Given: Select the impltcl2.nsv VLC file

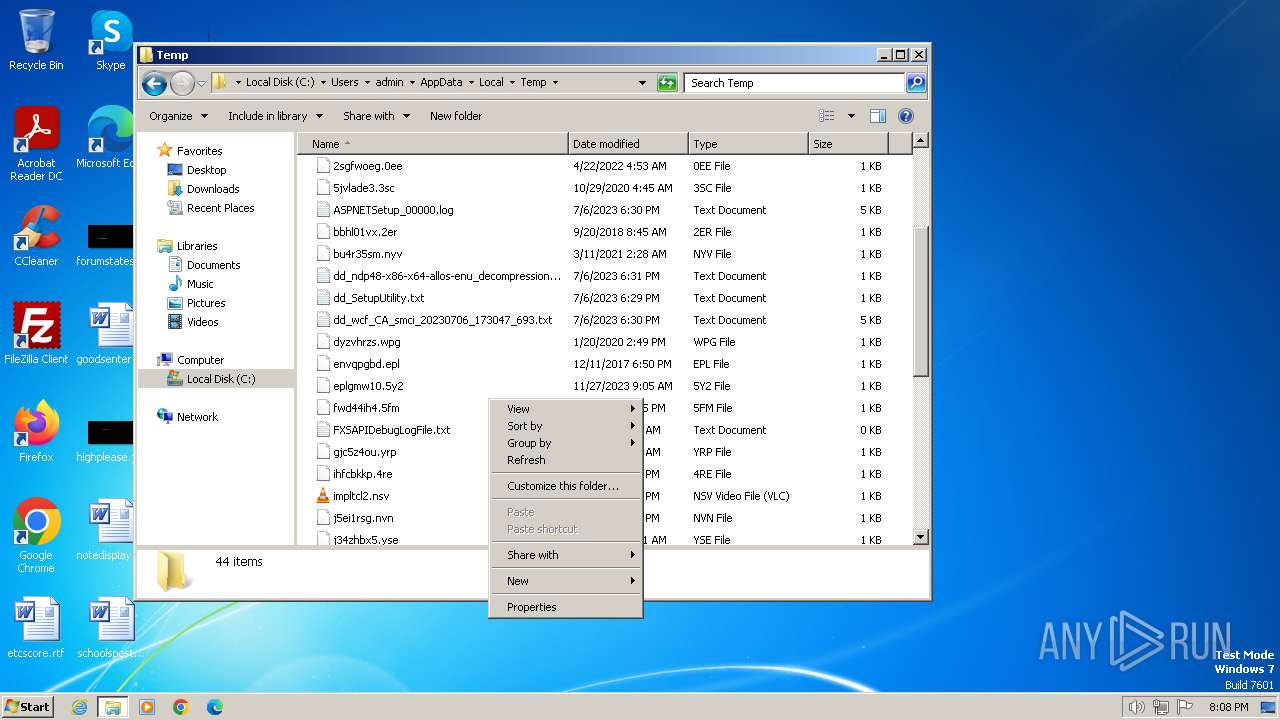Looking at the screenshot, I should [361, 496].
